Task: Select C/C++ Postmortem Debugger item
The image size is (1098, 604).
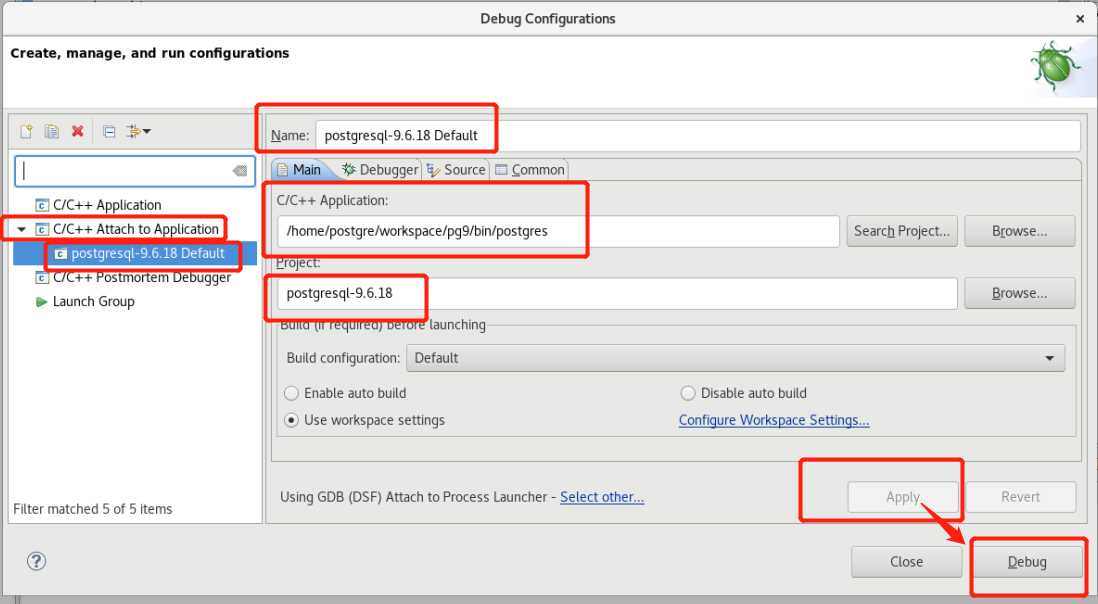Action: pyautogui.click(x=141, y=278)
